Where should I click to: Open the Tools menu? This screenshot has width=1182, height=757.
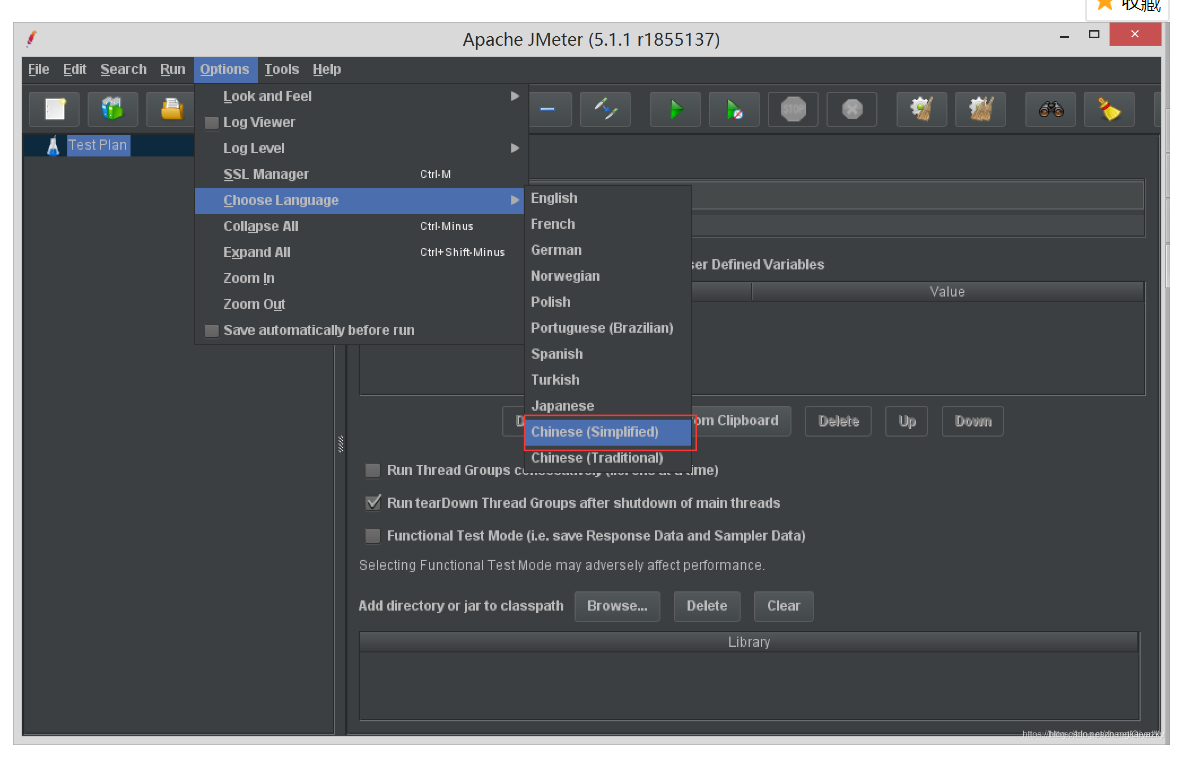coord(282,69)
